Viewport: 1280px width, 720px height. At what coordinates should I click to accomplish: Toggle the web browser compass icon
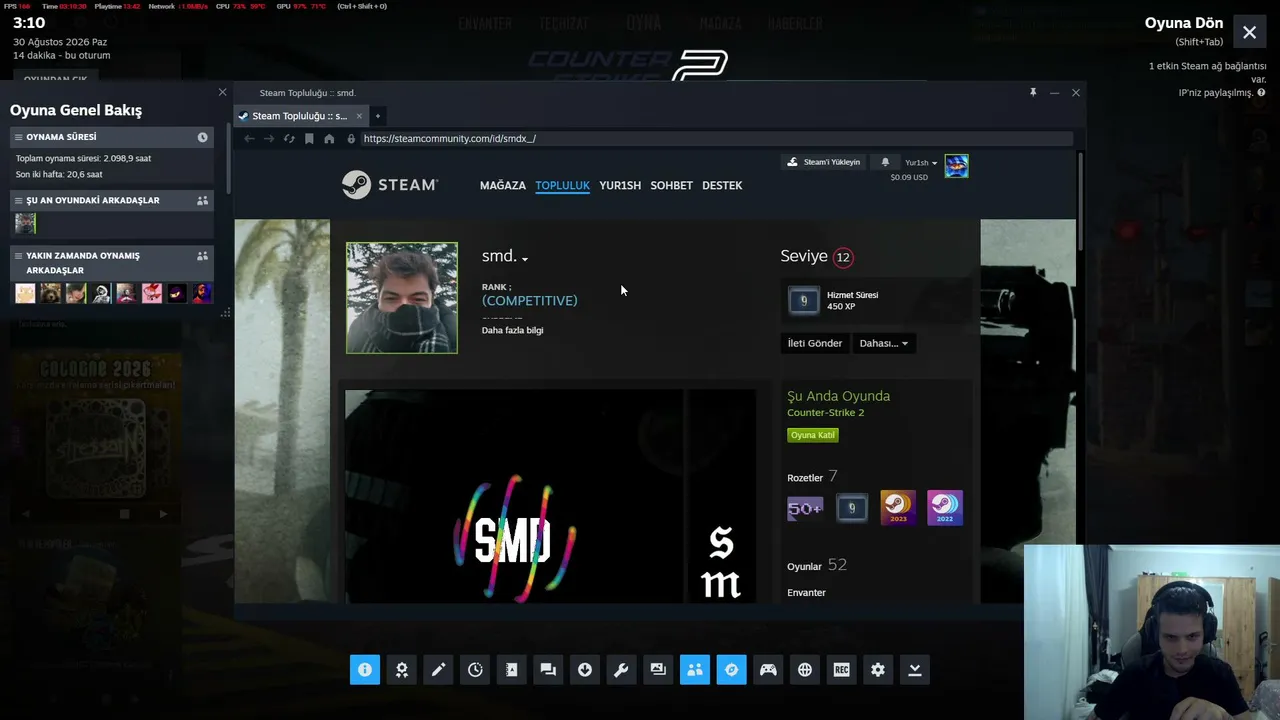pos(731,670)
